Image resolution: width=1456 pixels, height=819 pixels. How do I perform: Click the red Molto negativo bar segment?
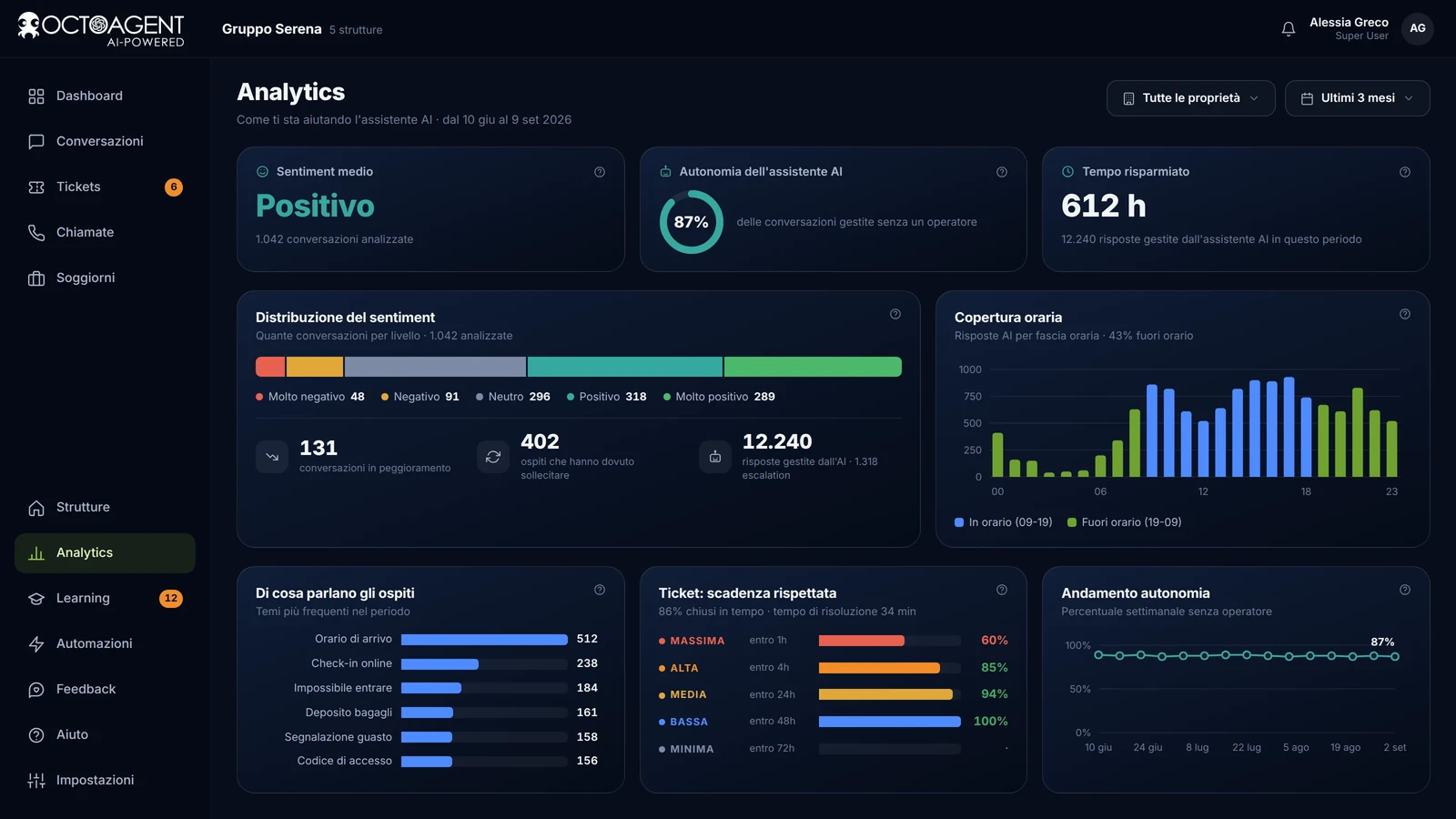coord(270,367)
